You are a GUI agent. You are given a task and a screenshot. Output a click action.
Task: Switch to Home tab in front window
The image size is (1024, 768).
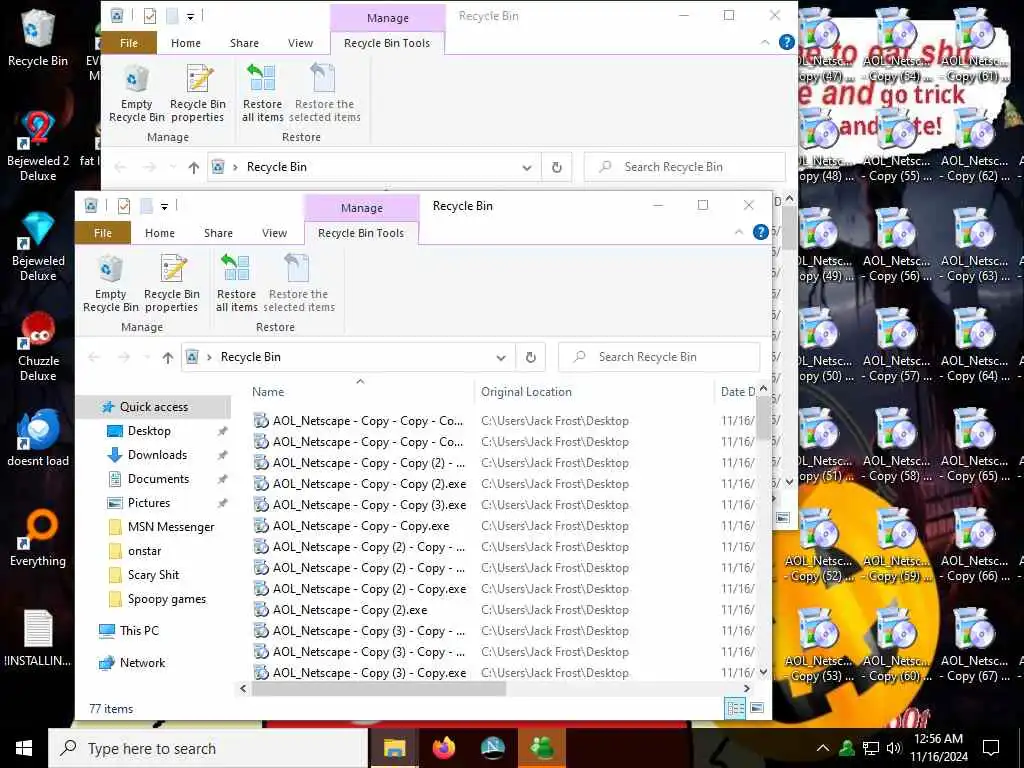click(160, 233)
